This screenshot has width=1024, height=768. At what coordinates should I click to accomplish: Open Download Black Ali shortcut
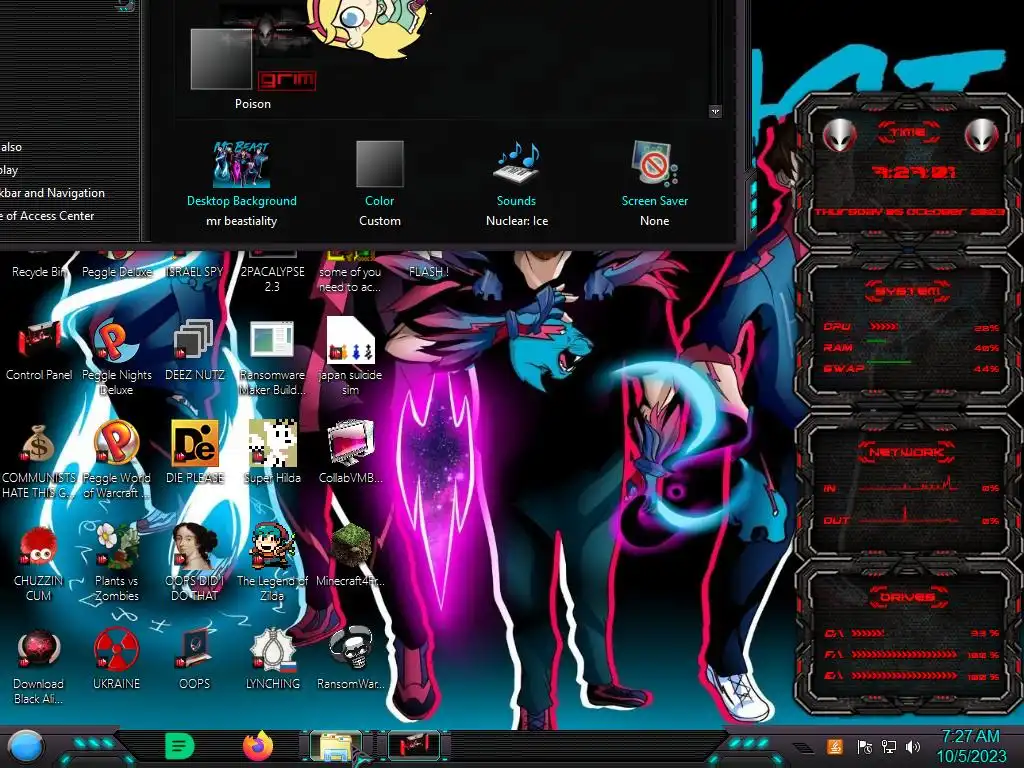pos(39,667)
